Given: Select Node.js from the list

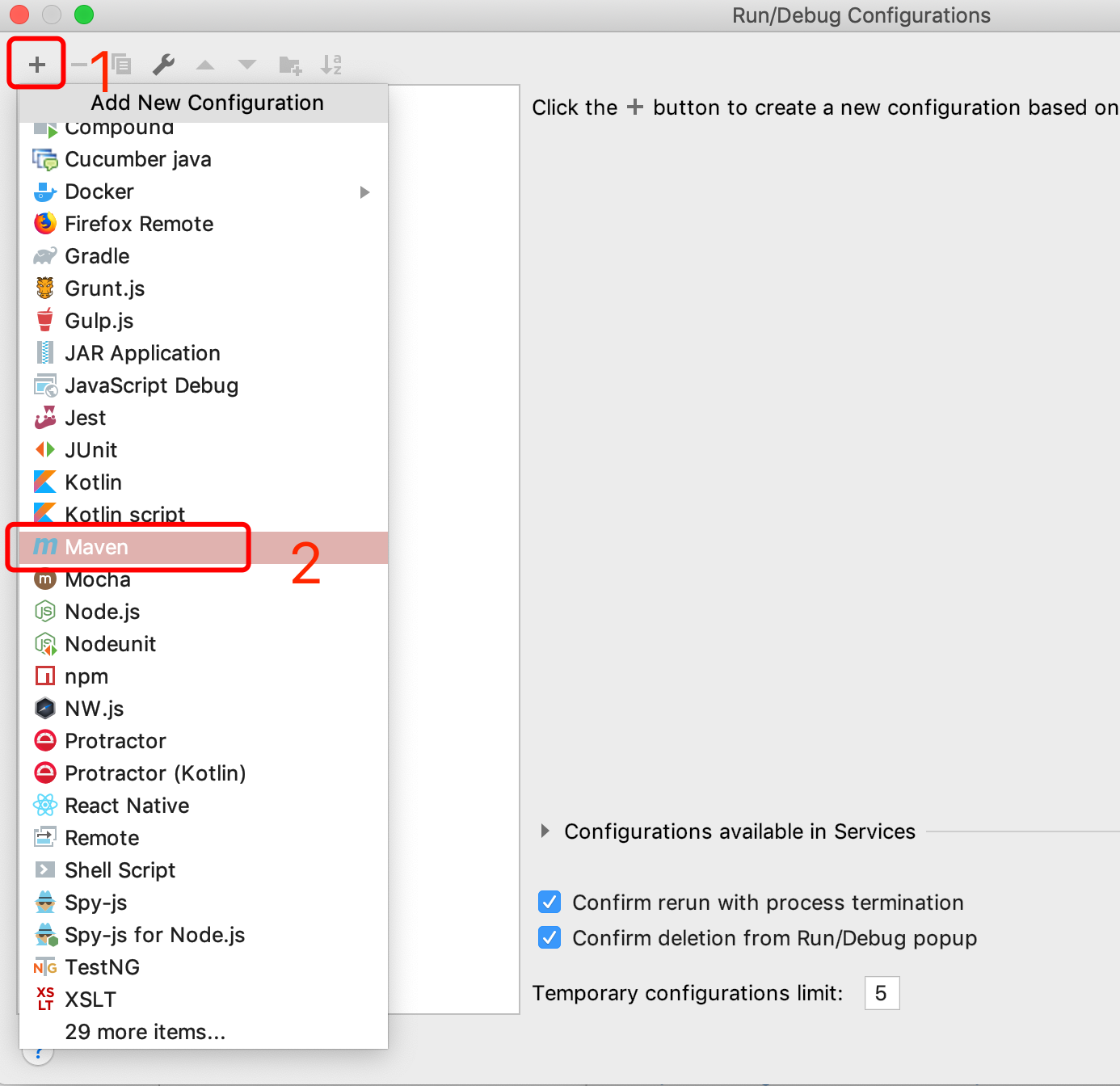Looking at the screenshot, I should click(x=204, y=612).
